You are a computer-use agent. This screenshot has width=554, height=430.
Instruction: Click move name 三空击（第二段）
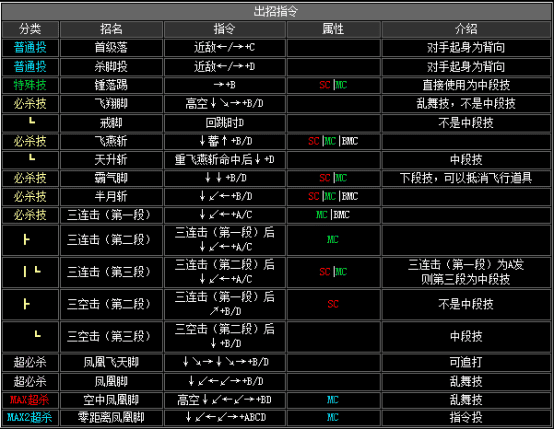[109, 304]
